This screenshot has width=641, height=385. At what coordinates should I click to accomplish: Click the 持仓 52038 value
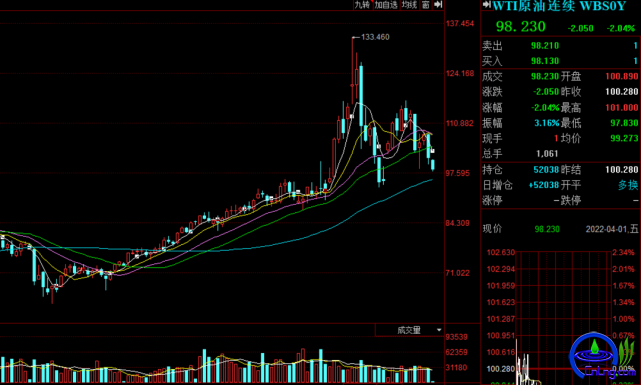click(x=546, y=169)
